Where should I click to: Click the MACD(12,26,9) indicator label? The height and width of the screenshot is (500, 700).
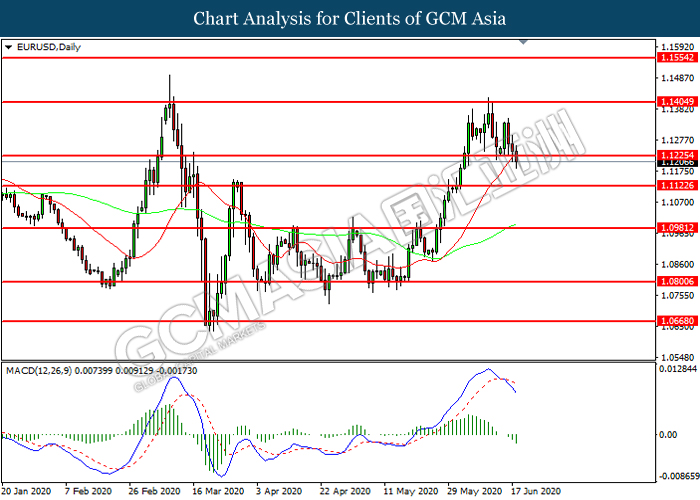pyautogui.click(x=101, y=371)
